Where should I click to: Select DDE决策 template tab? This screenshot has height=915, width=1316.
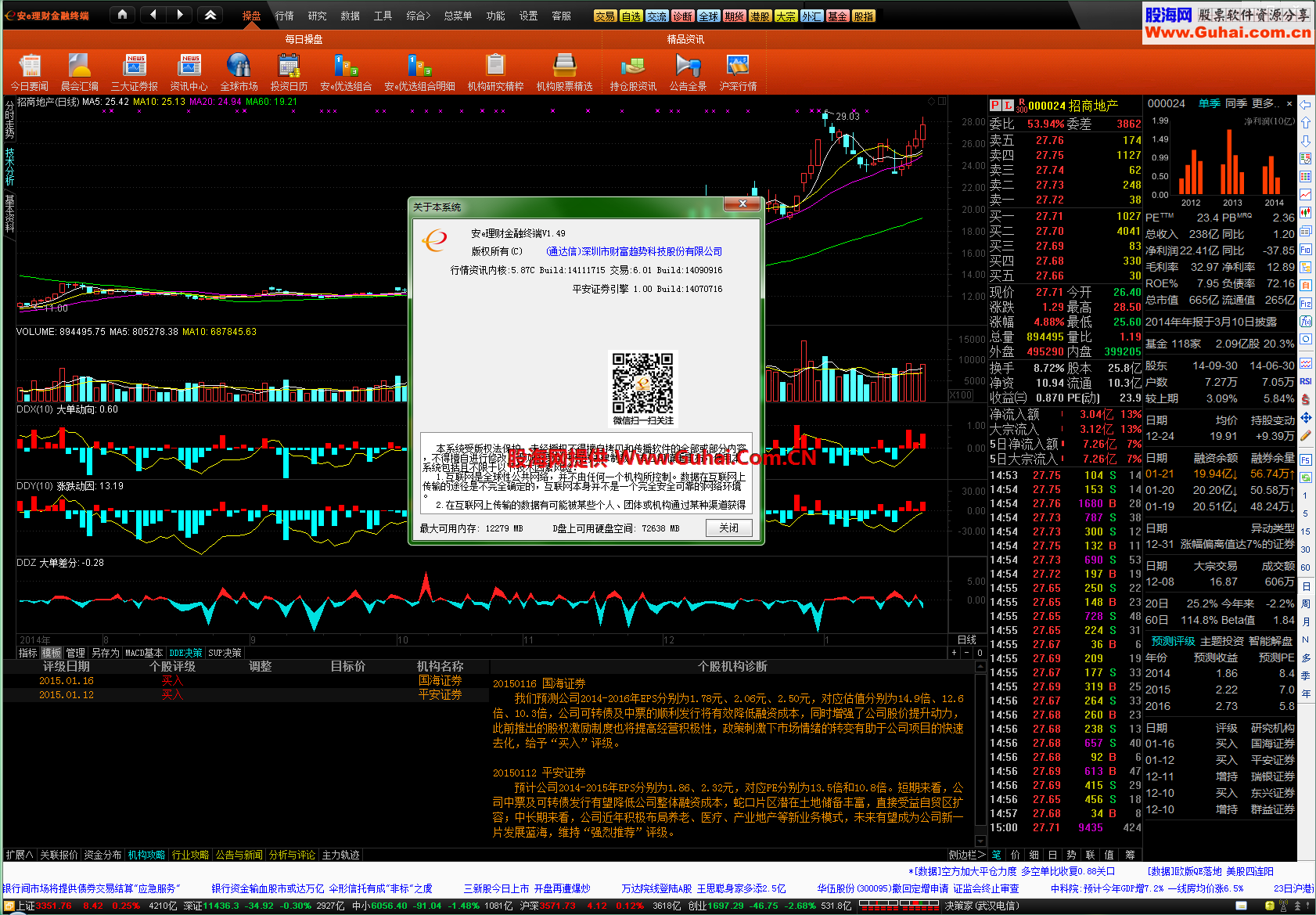(185, 653)
